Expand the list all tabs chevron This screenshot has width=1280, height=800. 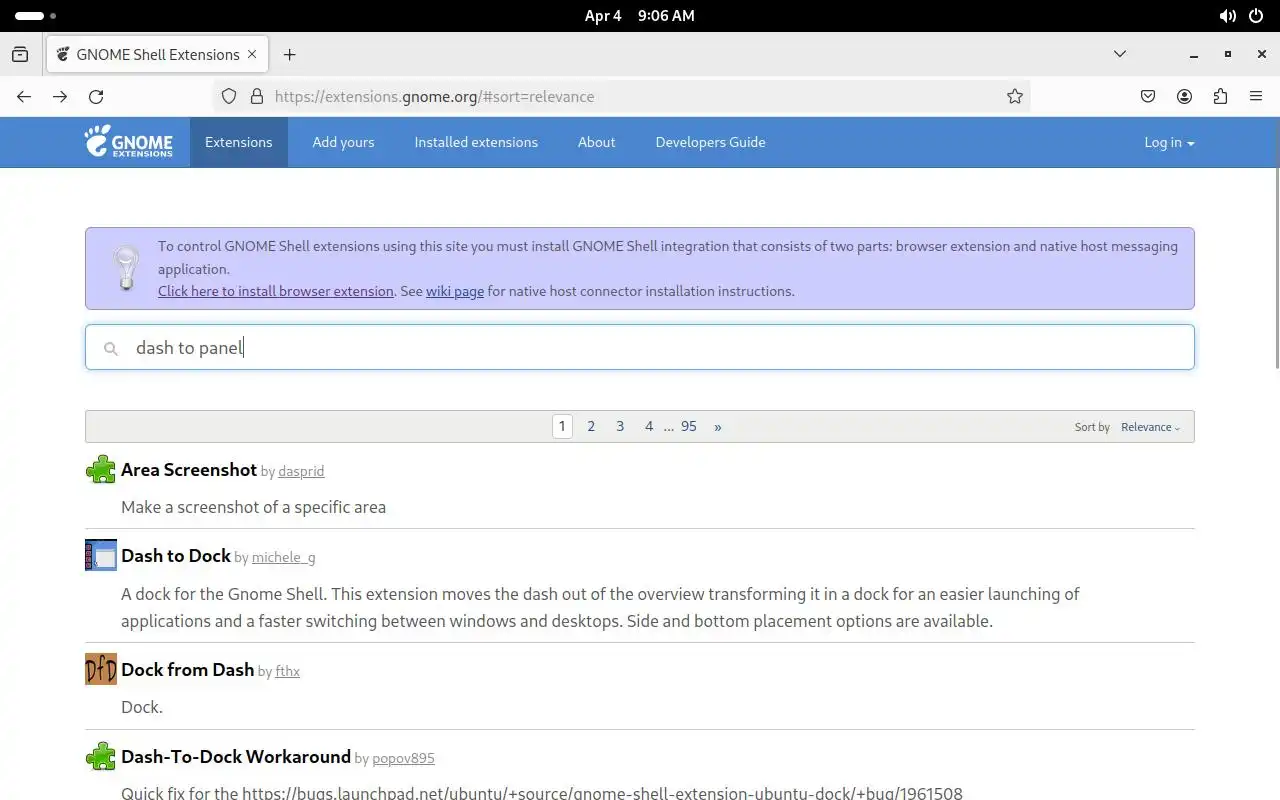pos(1120,54)
